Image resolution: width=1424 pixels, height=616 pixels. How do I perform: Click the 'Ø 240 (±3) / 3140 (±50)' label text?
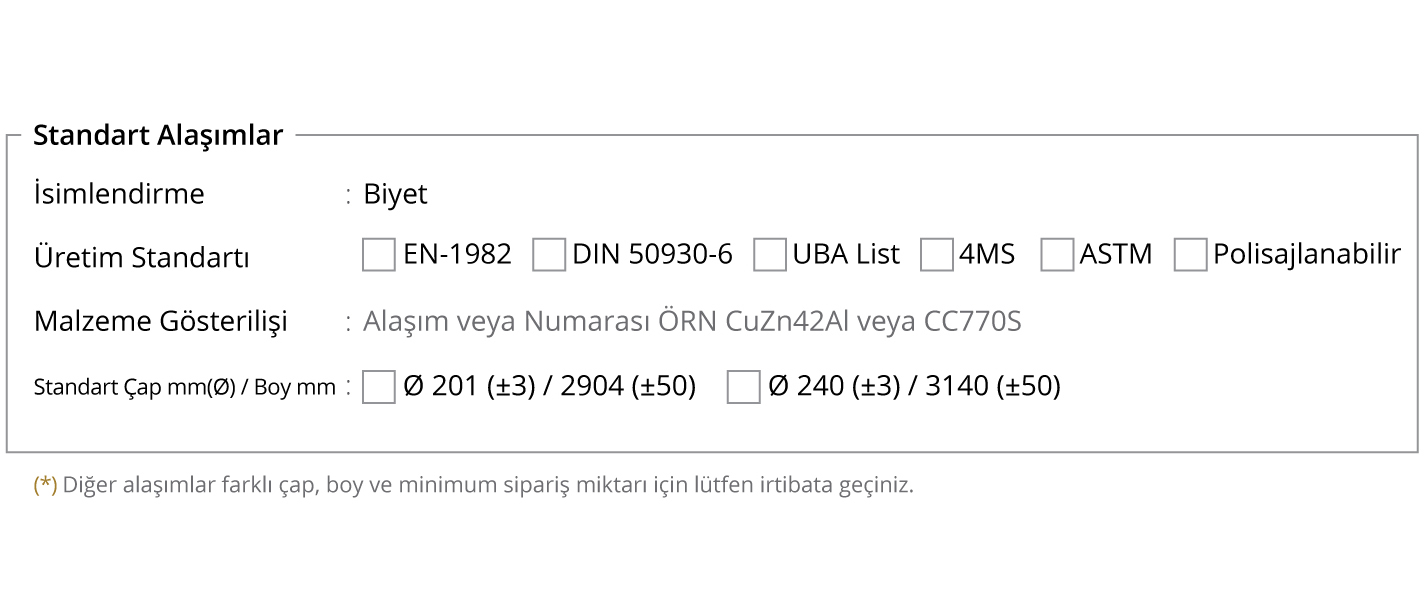(x=914, y=386)
